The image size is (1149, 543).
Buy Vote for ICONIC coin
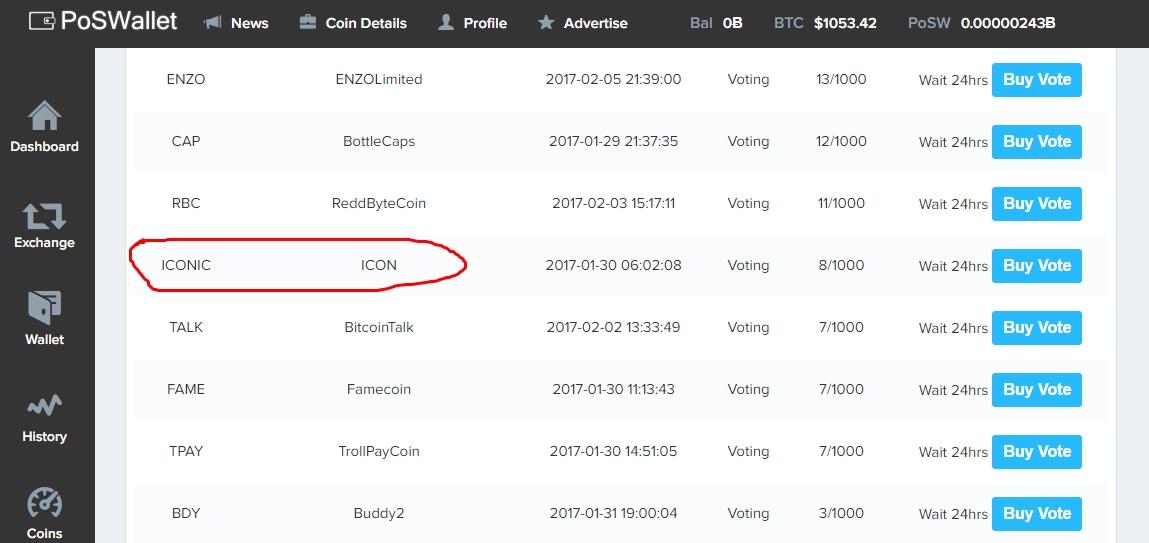tap(1036, 266)
